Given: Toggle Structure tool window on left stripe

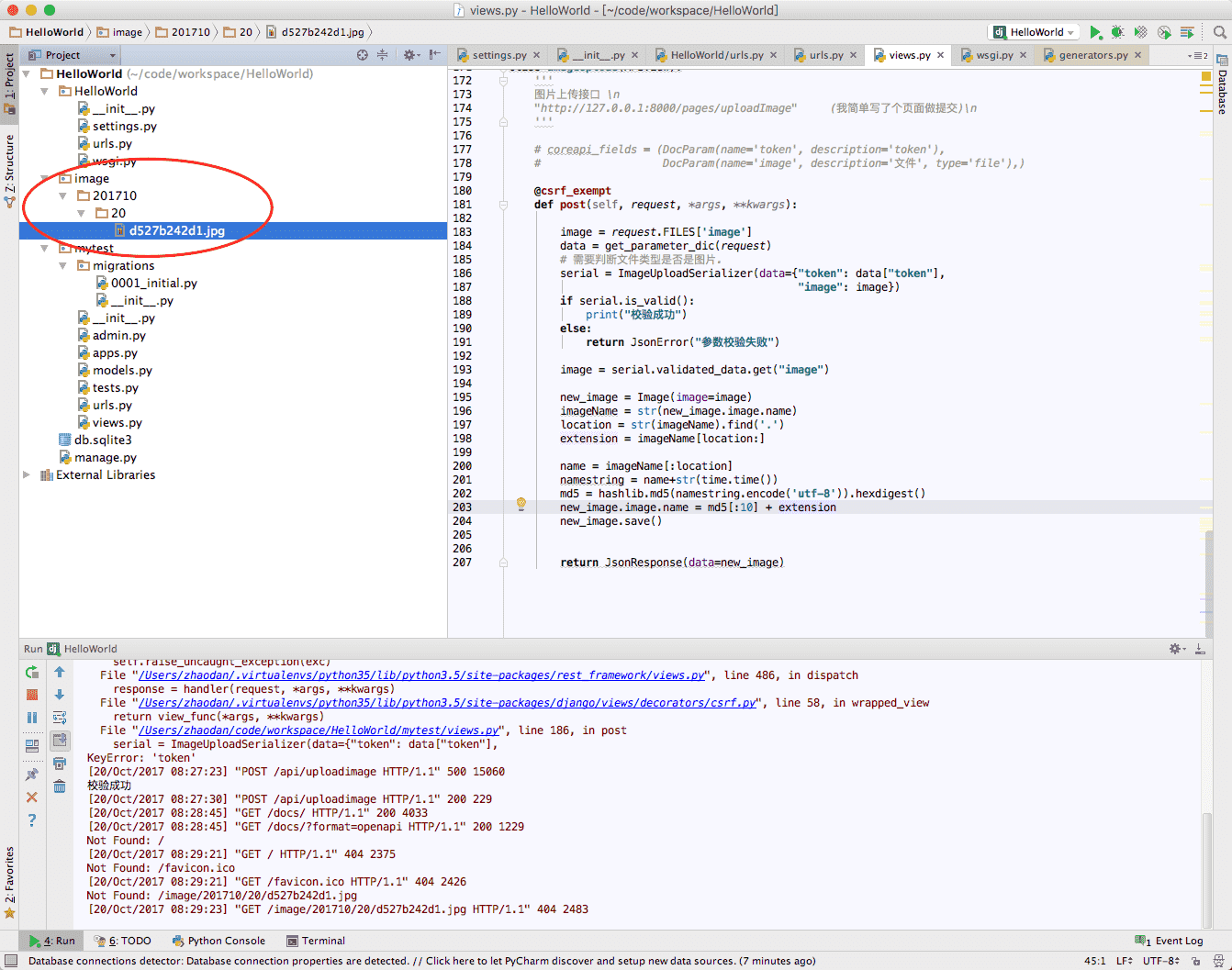Looking at the screenshot, I should click(9, 172).
